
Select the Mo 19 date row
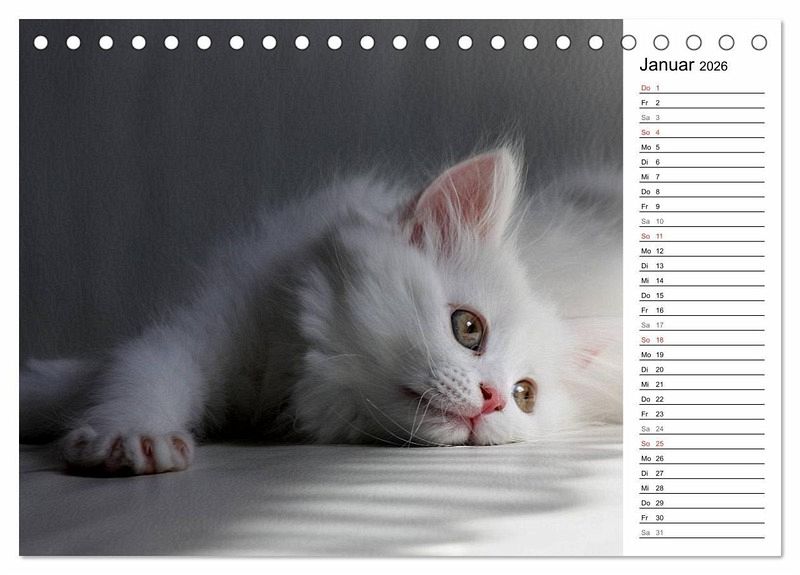click(701, 355)
